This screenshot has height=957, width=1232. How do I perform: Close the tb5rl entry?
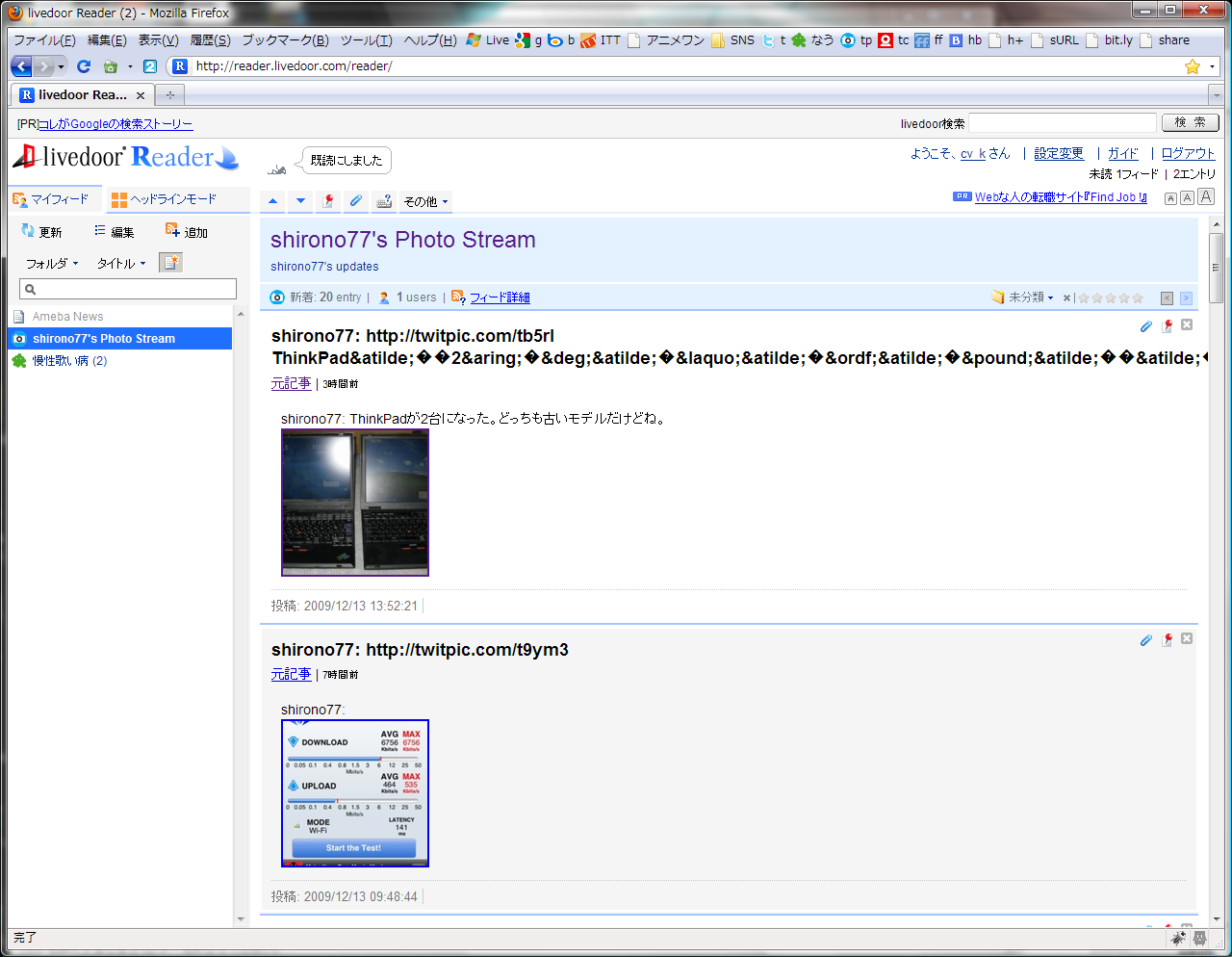pos(1187,325)
